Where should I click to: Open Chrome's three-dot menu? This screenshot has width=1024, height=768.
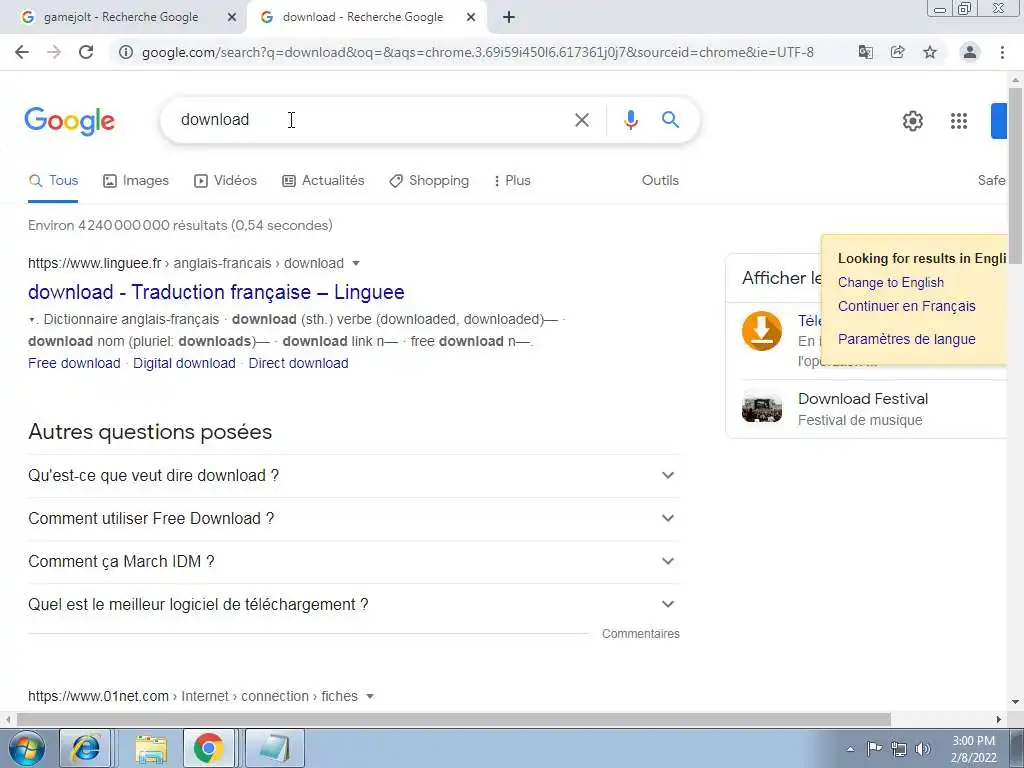point(1002,52)
